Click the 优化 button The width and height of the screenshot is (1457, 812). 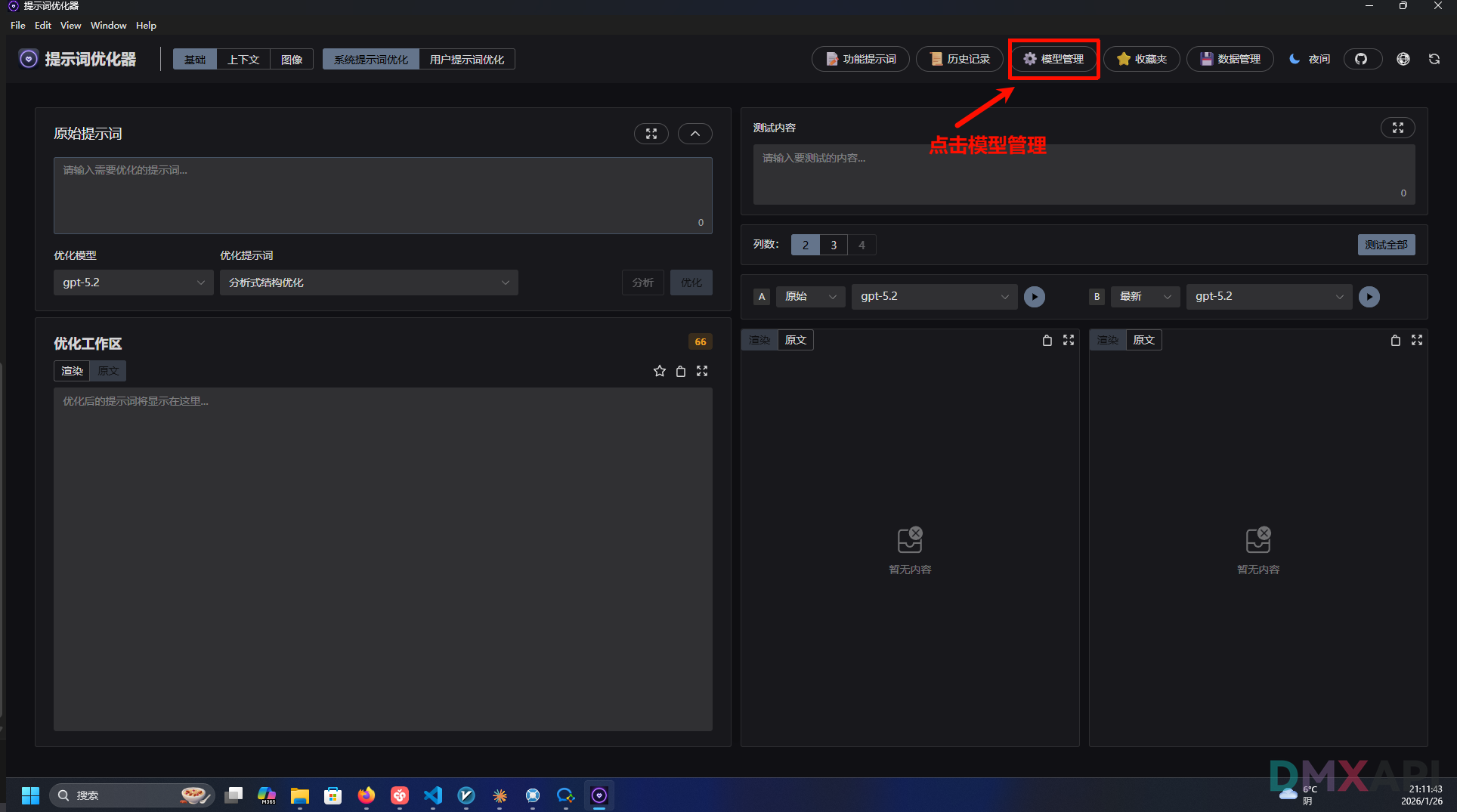(691, 282)
